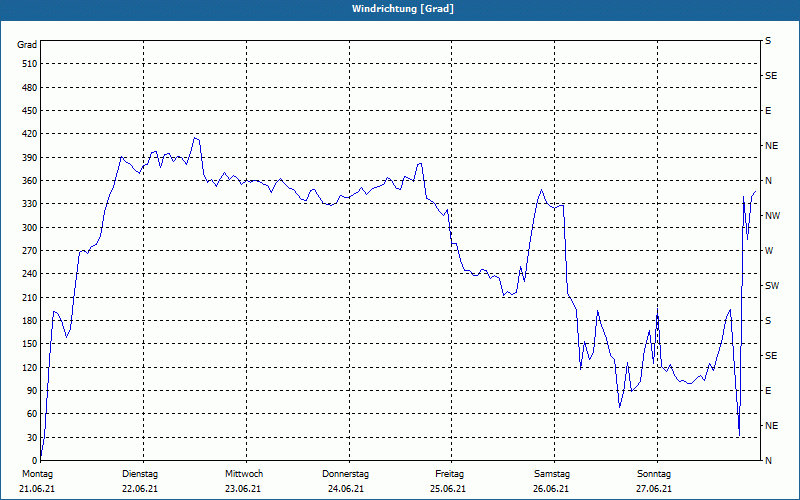
Task: Click the 450 degree axis label
Action: pyautogui.click(x=30, y=111)
